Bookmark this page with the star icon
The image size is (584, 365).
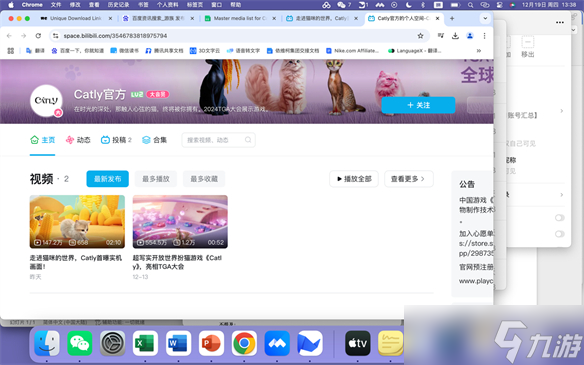[420, 36]
